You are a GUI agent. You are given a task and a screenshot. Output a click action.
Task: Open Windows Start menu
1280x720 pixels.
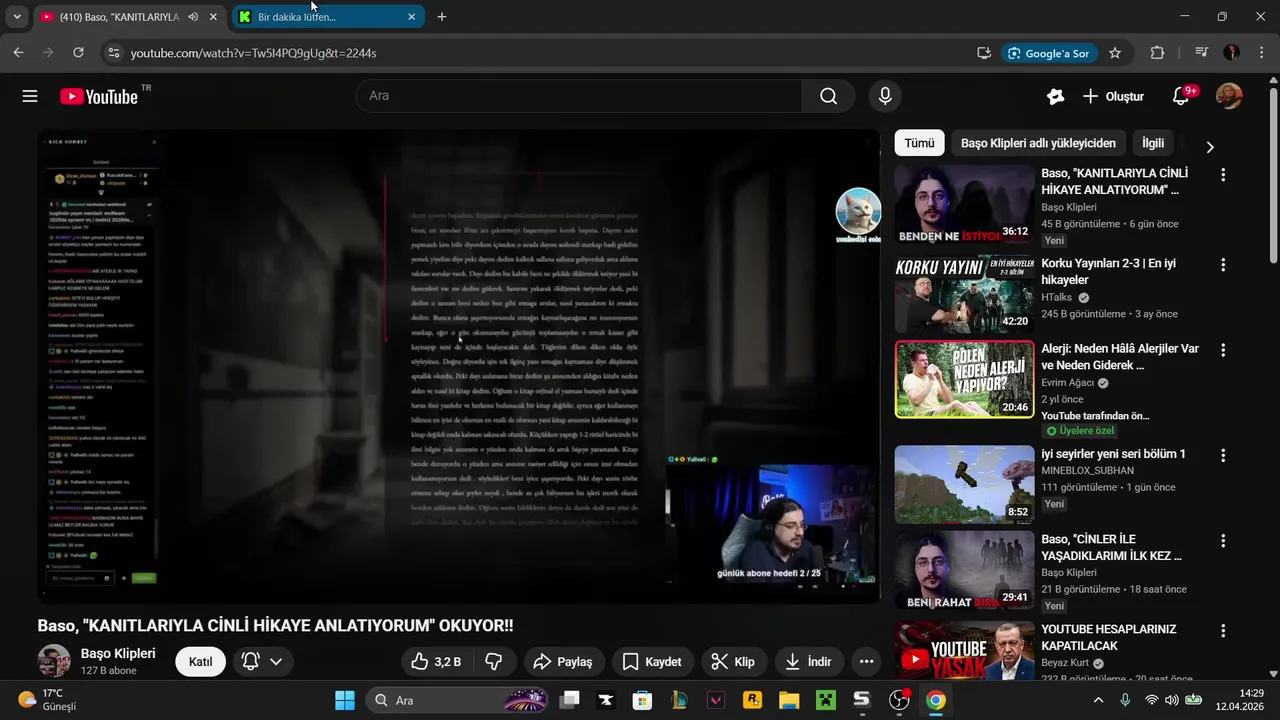[345, 700]
